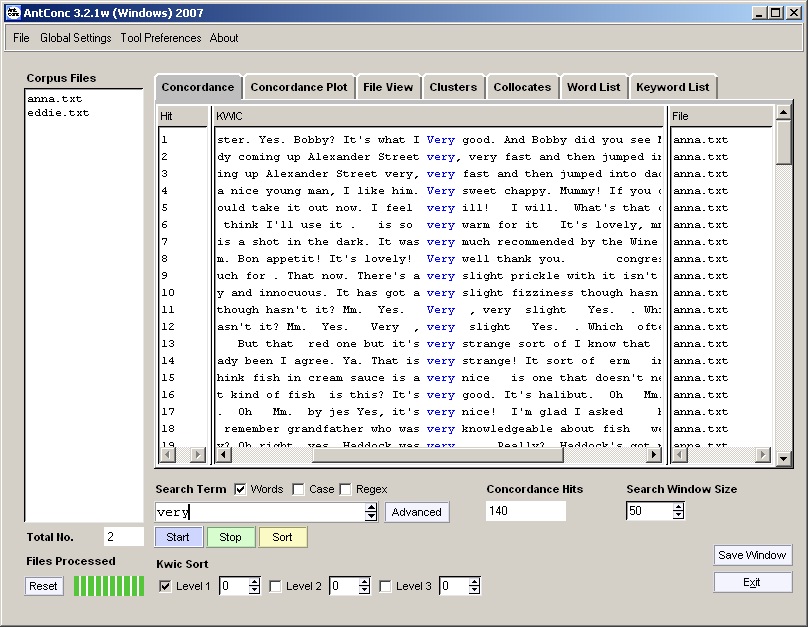Open the Word List tab
Screen dimensions: 808x627
(593, 87)
